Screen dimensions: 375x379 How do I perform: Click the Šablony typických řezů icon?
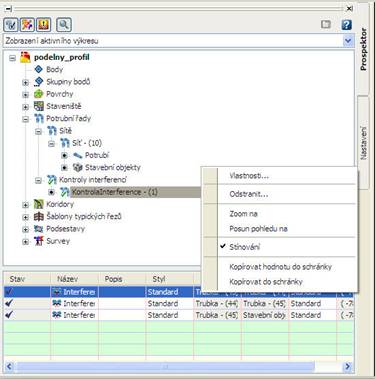[39, 216]
